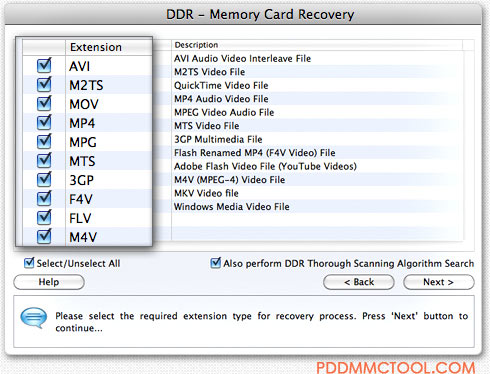This screenshot has width=490, height=374.
Task: Select '3GP Multimedia File' description row
Action: (x=218, y=139)
